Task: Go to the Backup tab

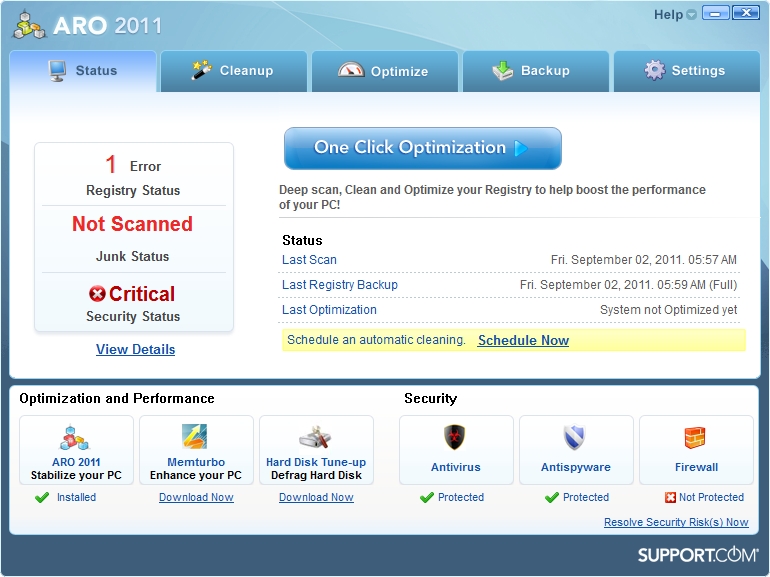Action: [536, 71]
